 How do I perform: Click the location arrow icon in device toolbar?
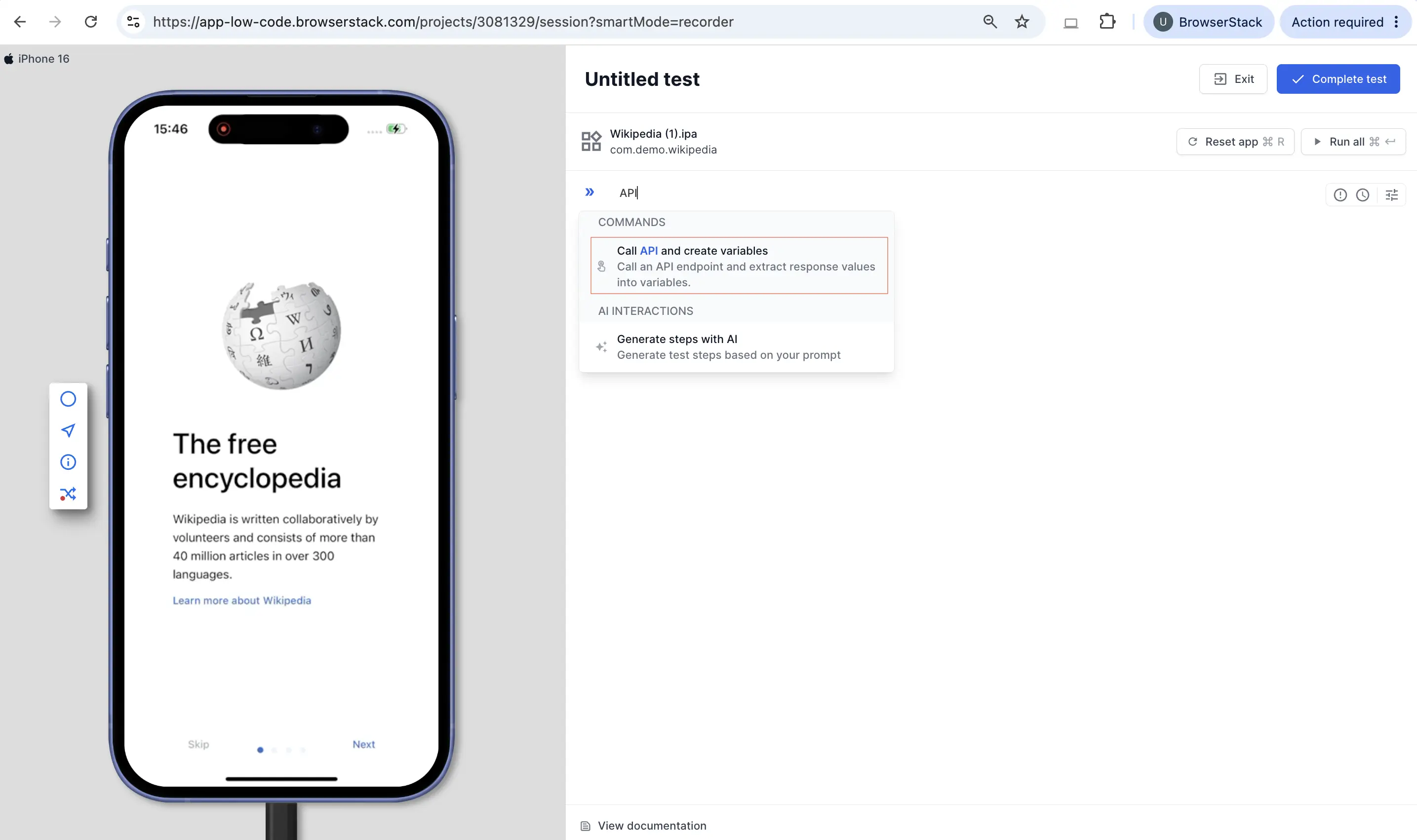pyautogui.click(x=68, y=431)
